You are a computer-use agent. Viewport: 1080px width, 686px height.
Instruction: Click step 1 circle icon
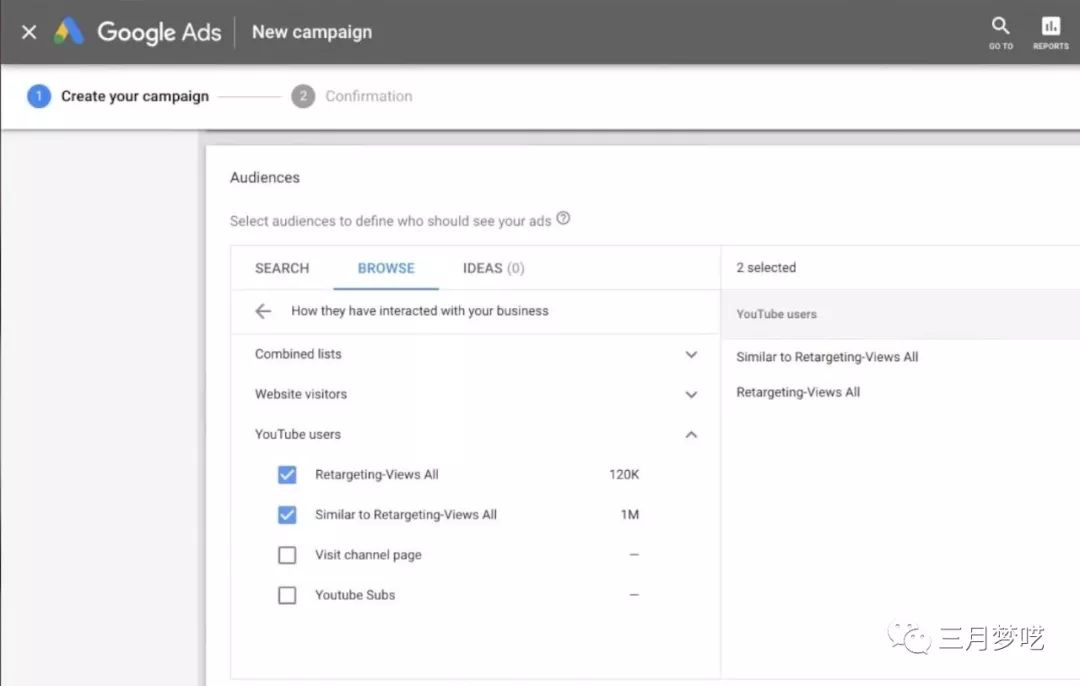38,96
